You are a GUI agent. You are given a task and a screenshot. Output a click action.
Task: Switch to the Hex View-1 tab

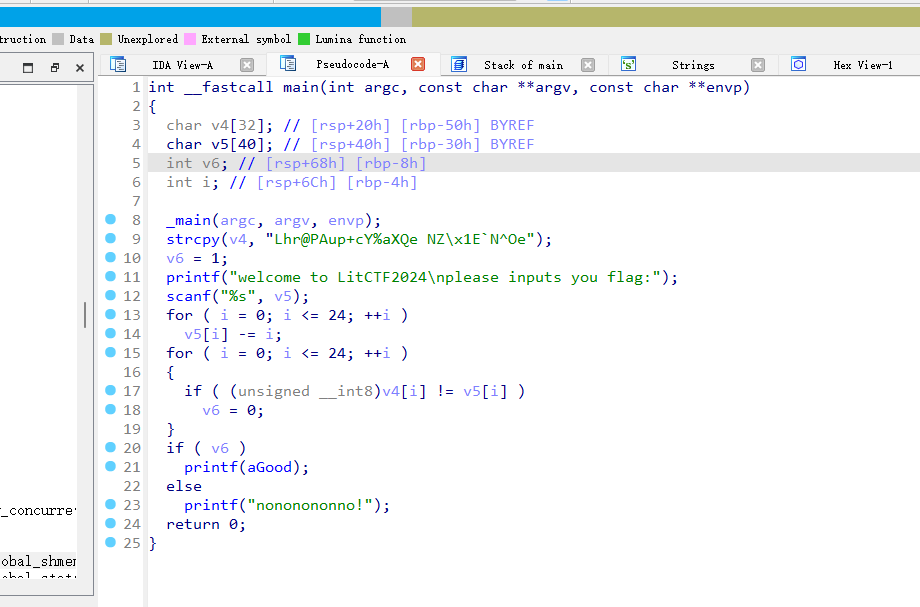[862, 64]
